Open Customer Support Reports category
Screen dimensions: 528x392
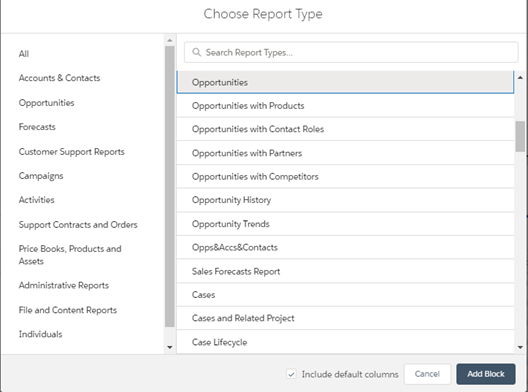pos(71,152)
